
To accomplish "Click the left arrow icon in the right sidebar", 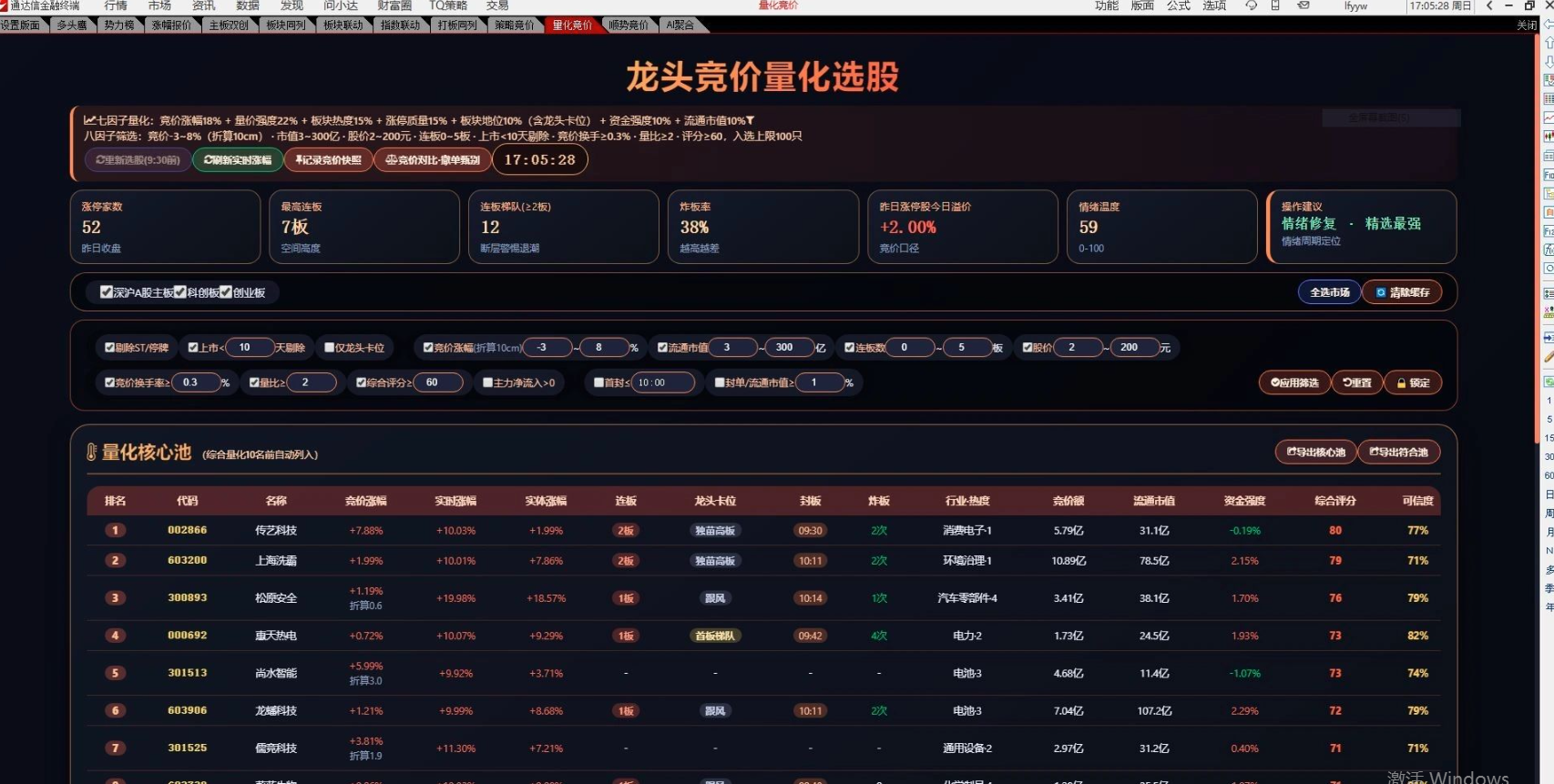I will click(1548, 25).
